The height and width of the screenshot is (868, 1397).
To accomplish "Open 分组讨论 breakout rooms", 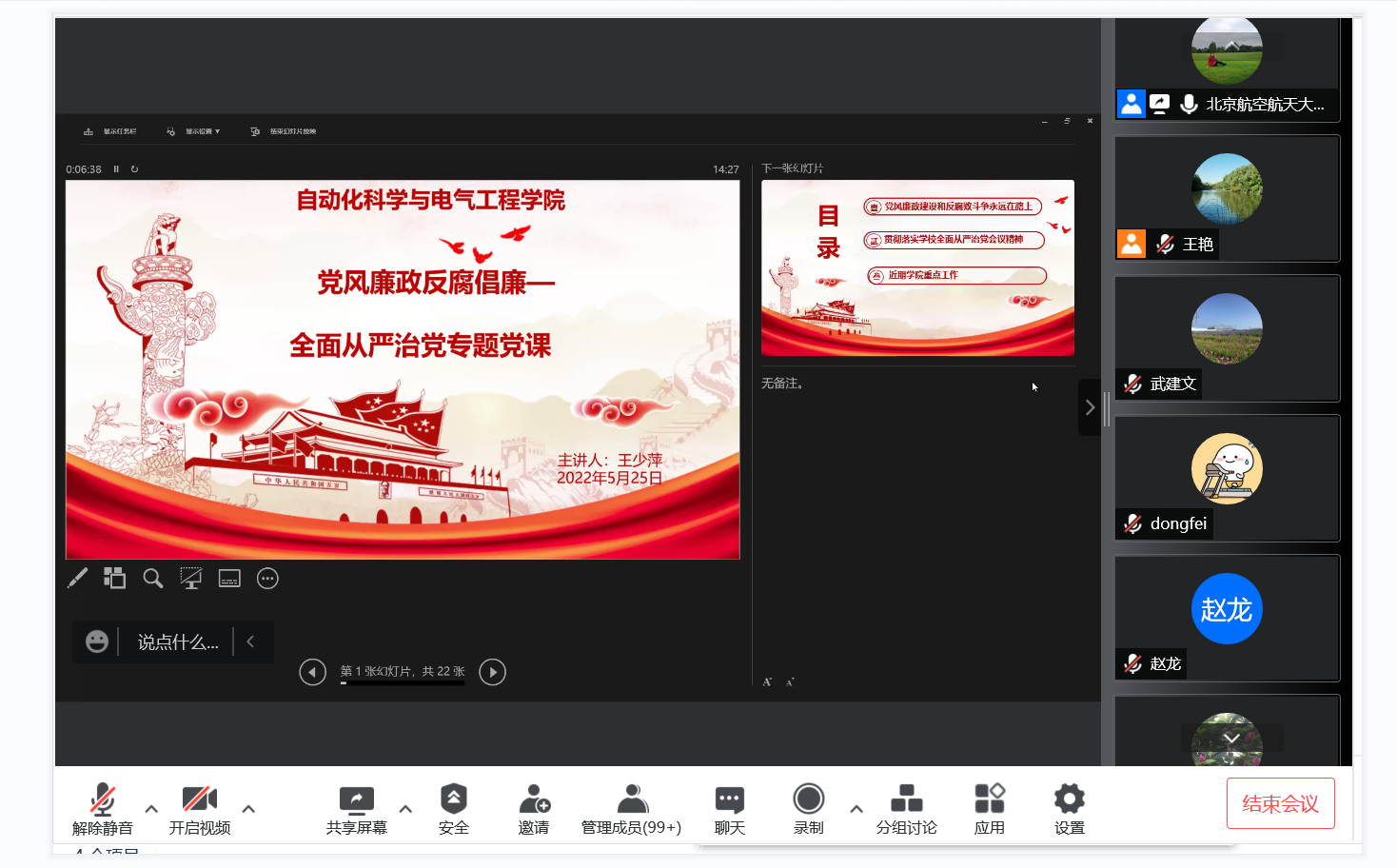I will click(906, 809).
